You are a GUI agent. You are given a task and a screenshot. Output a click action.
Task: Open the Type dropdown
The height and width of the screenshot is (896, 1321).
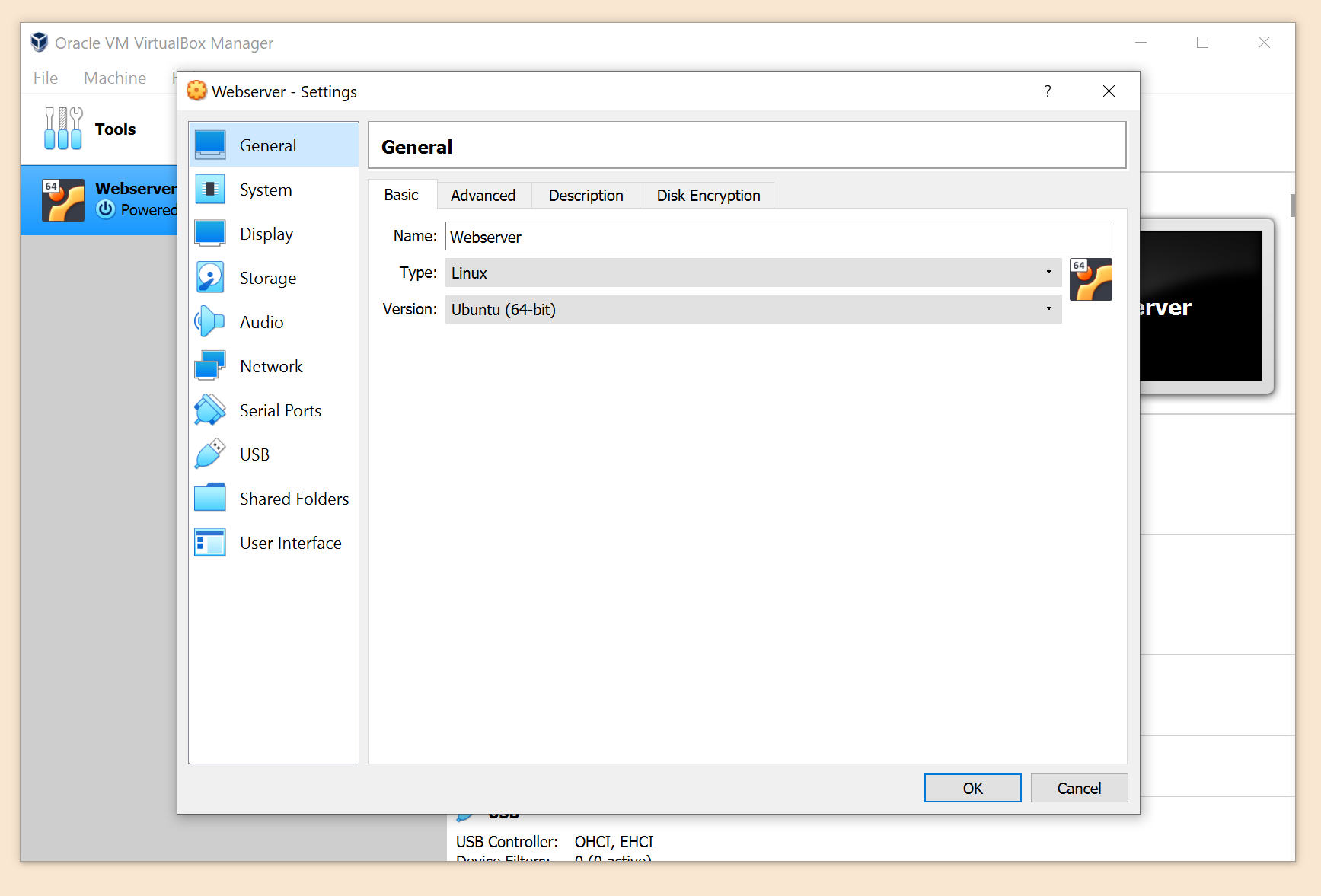[x=1049, y=273]
